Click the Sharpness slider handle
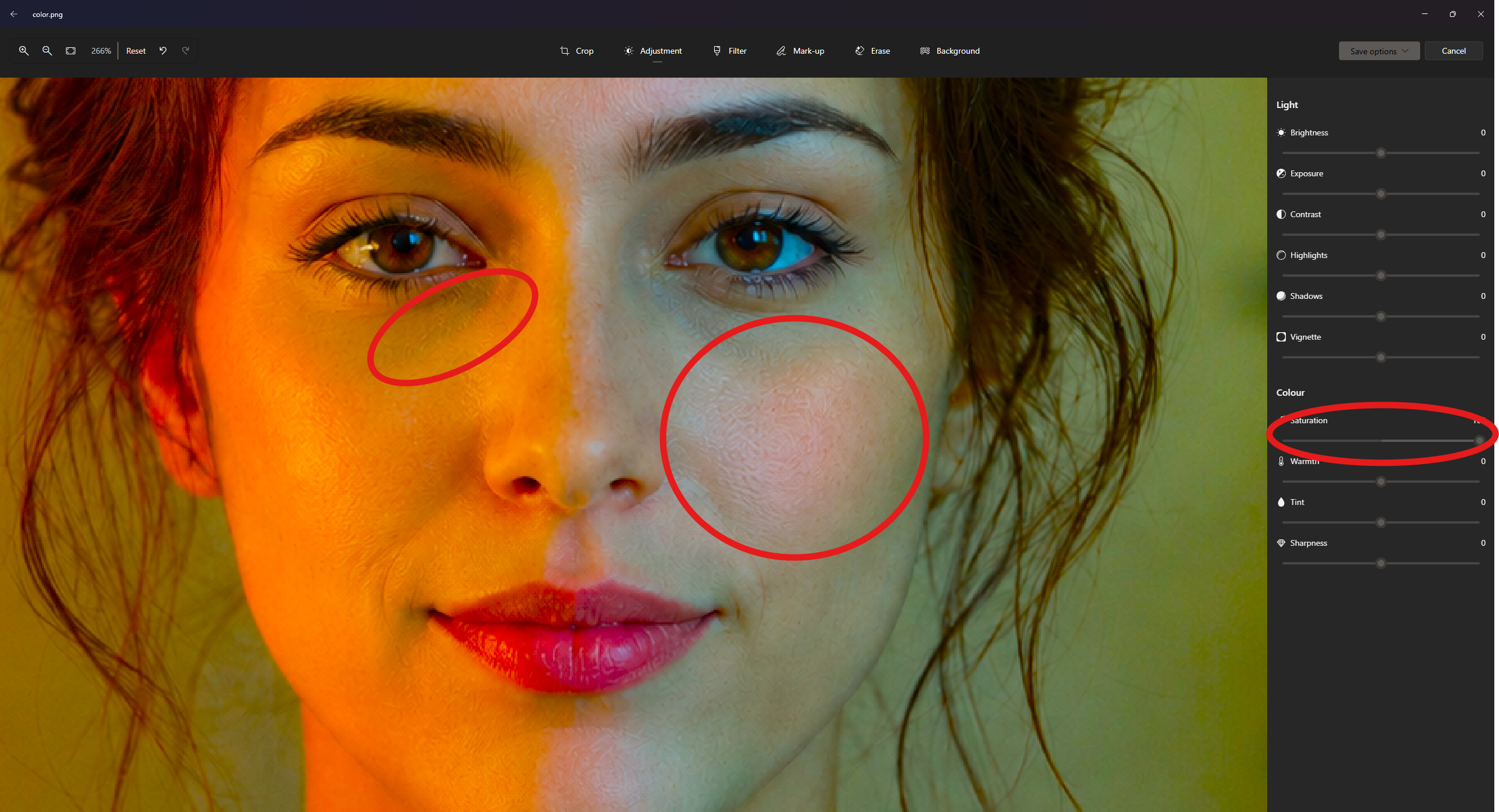The image size is (1499, 812). (x=1380, y=563)
